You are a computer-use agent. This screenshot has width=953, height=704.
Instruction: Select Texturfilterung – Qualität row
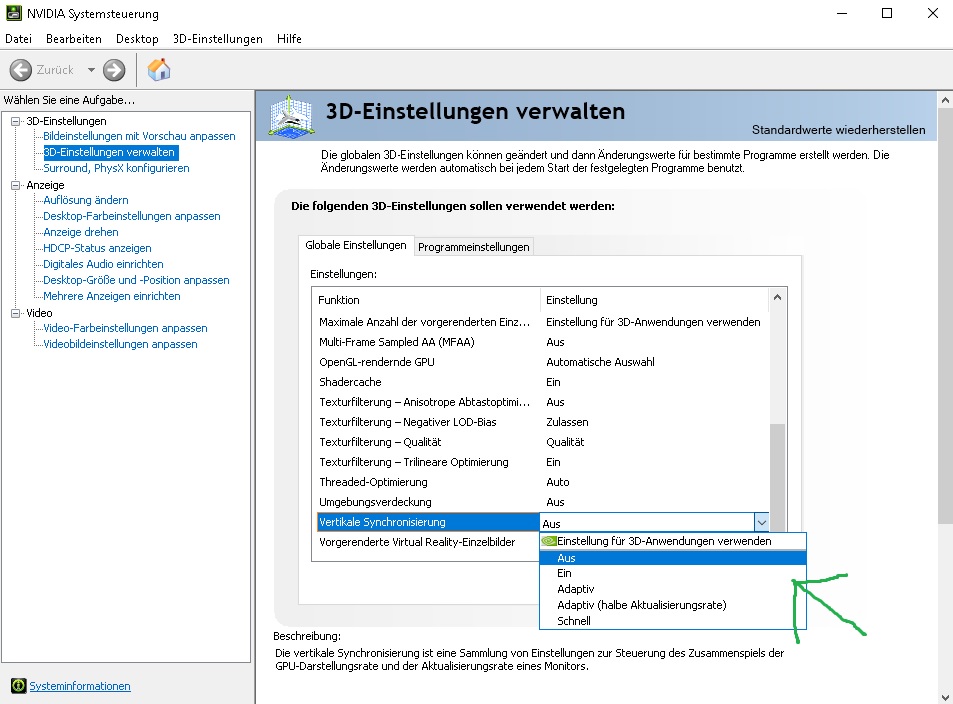pyautogui.click(x=542, y=442)
